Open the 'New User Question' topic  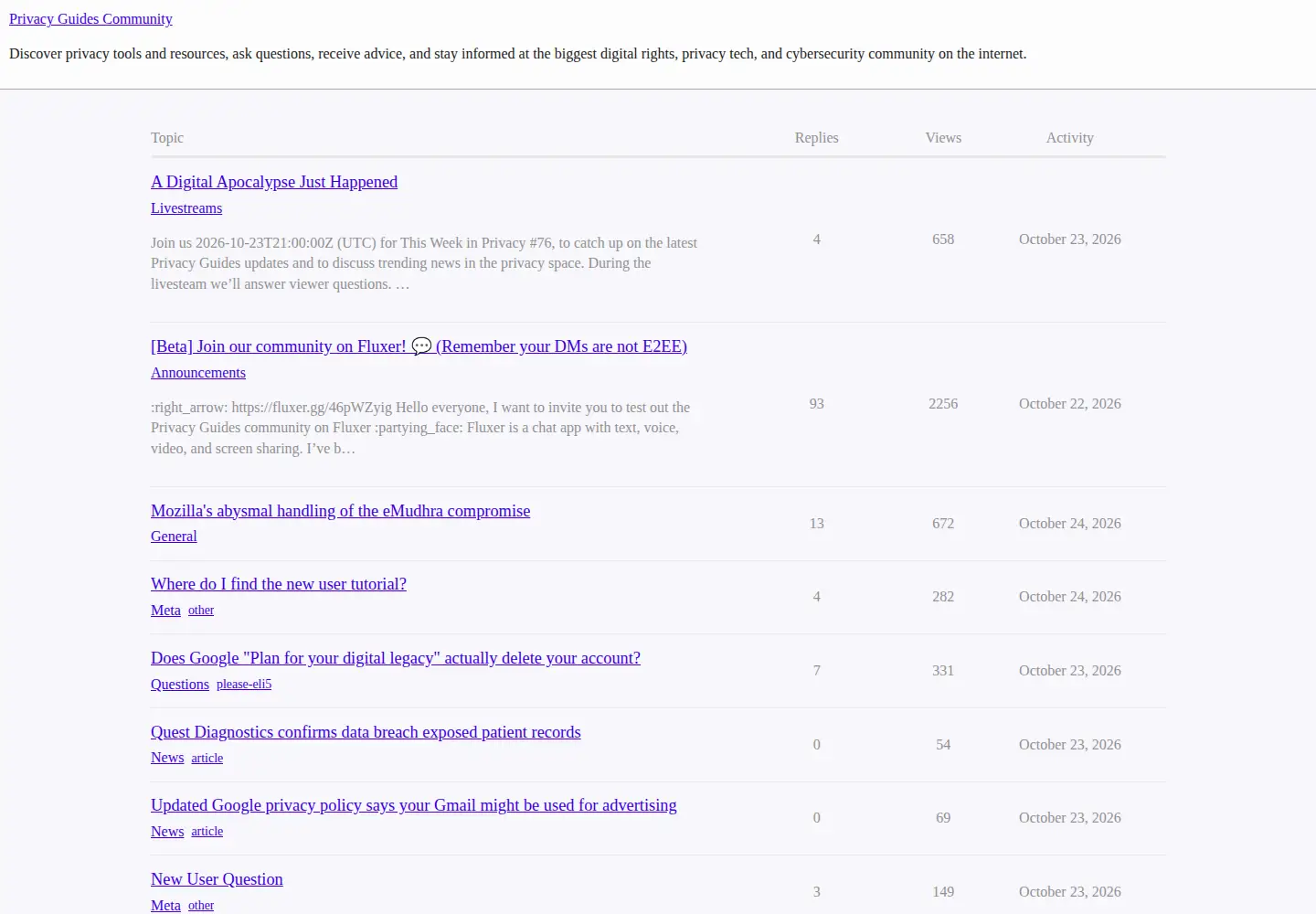pyautogui.click(x=217, y=879)
